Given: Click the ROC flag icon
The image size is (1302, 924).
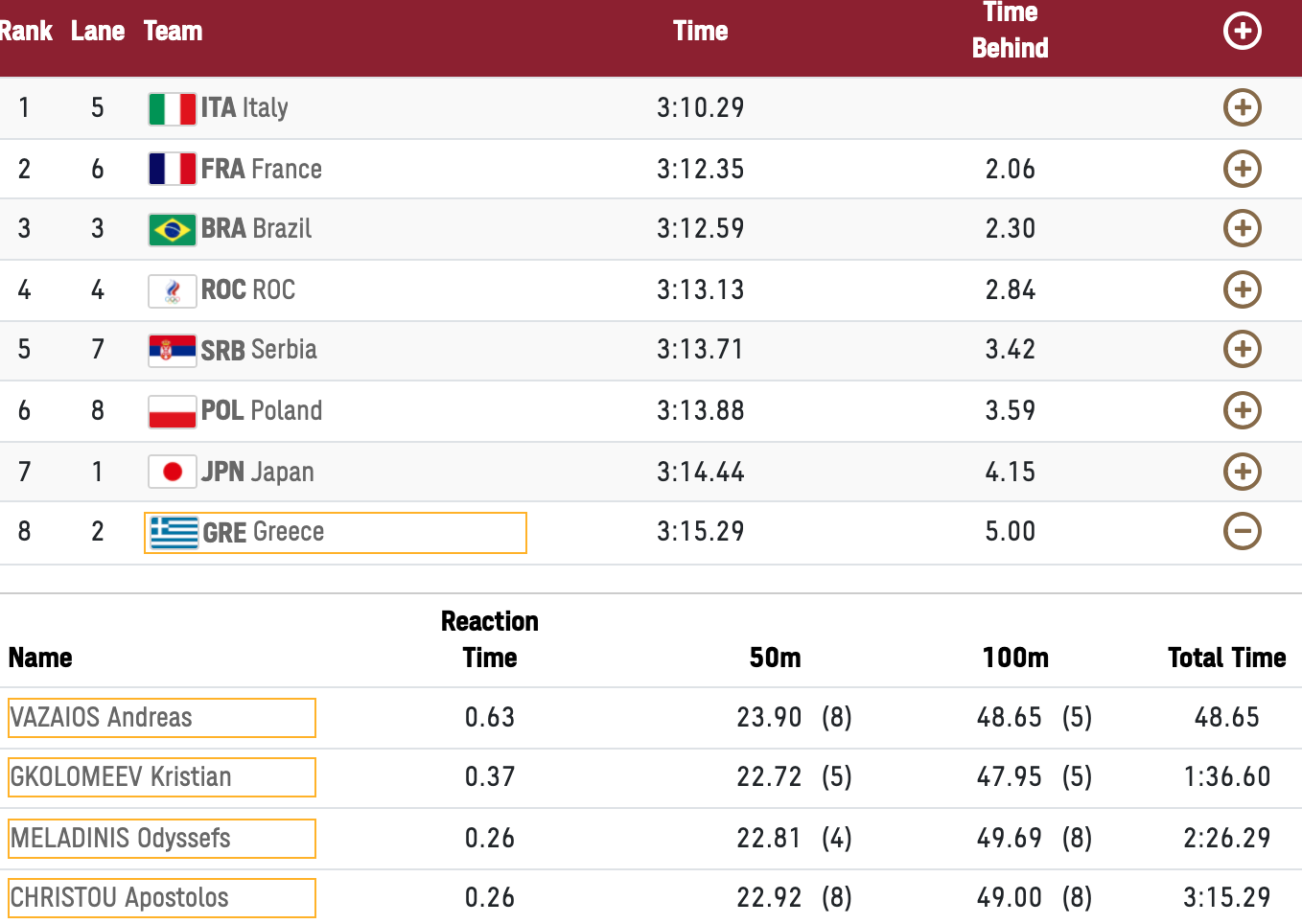Looking at the screenshot, I should tap(173, 290).
